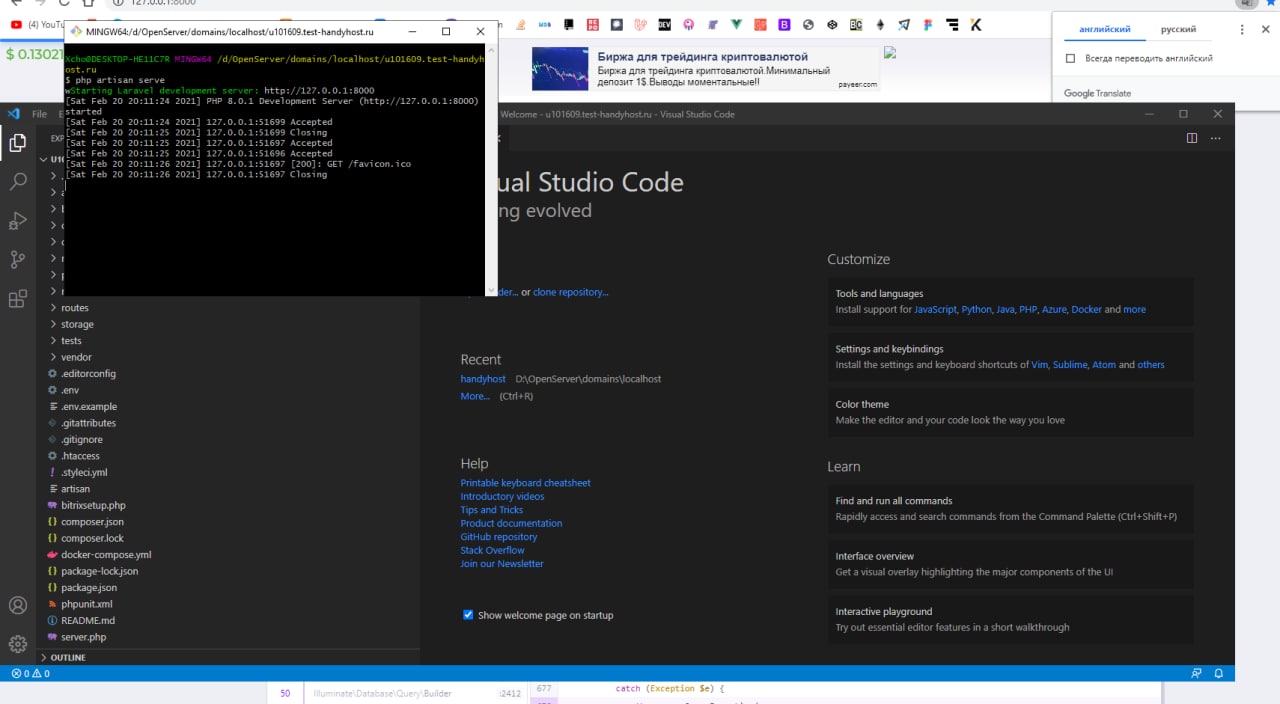This screenshot has width=1280, height=704.
Task: Open the Extensions view in VS Code
Action: (17, 299)
